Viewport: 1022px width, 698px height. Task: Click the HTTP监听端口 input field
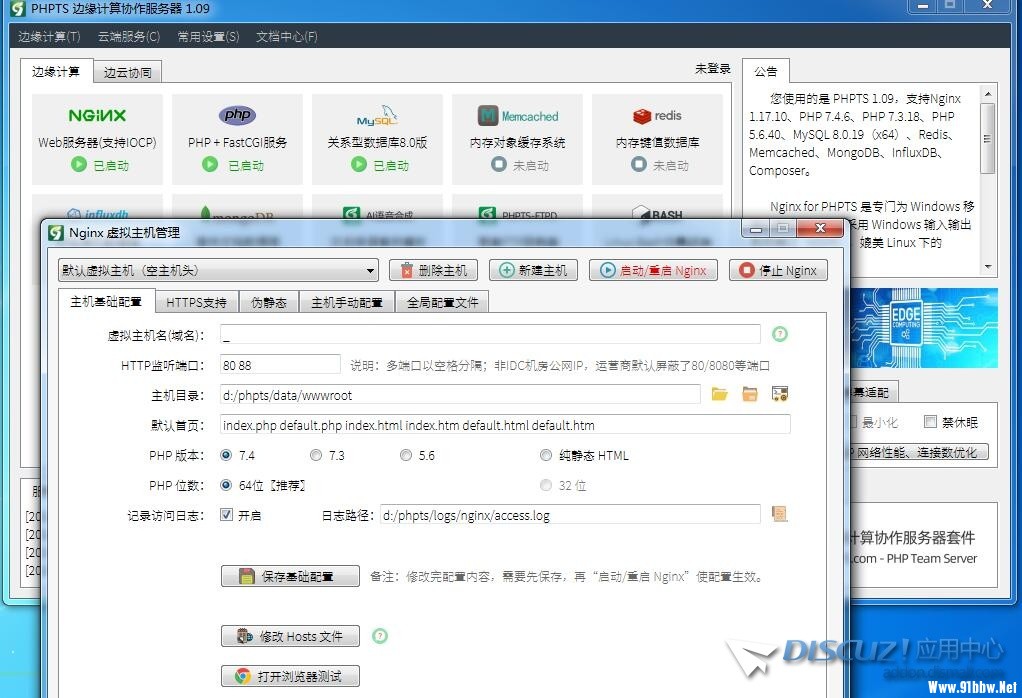(x=280, y=366)
